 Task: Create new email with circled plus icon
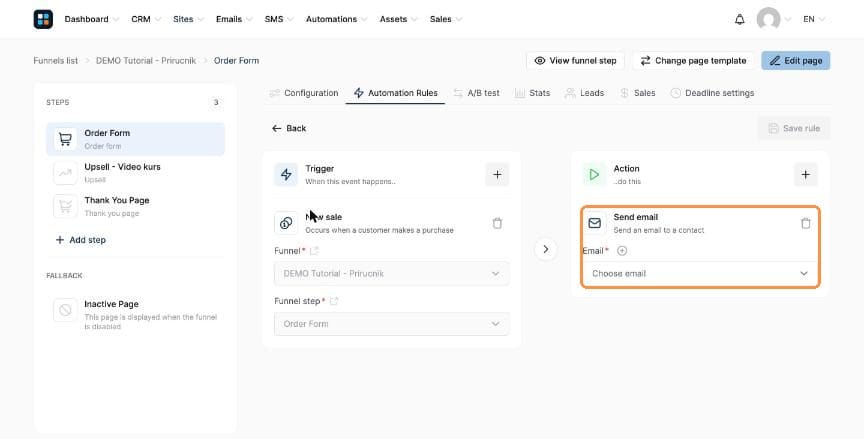coord(622,251)
